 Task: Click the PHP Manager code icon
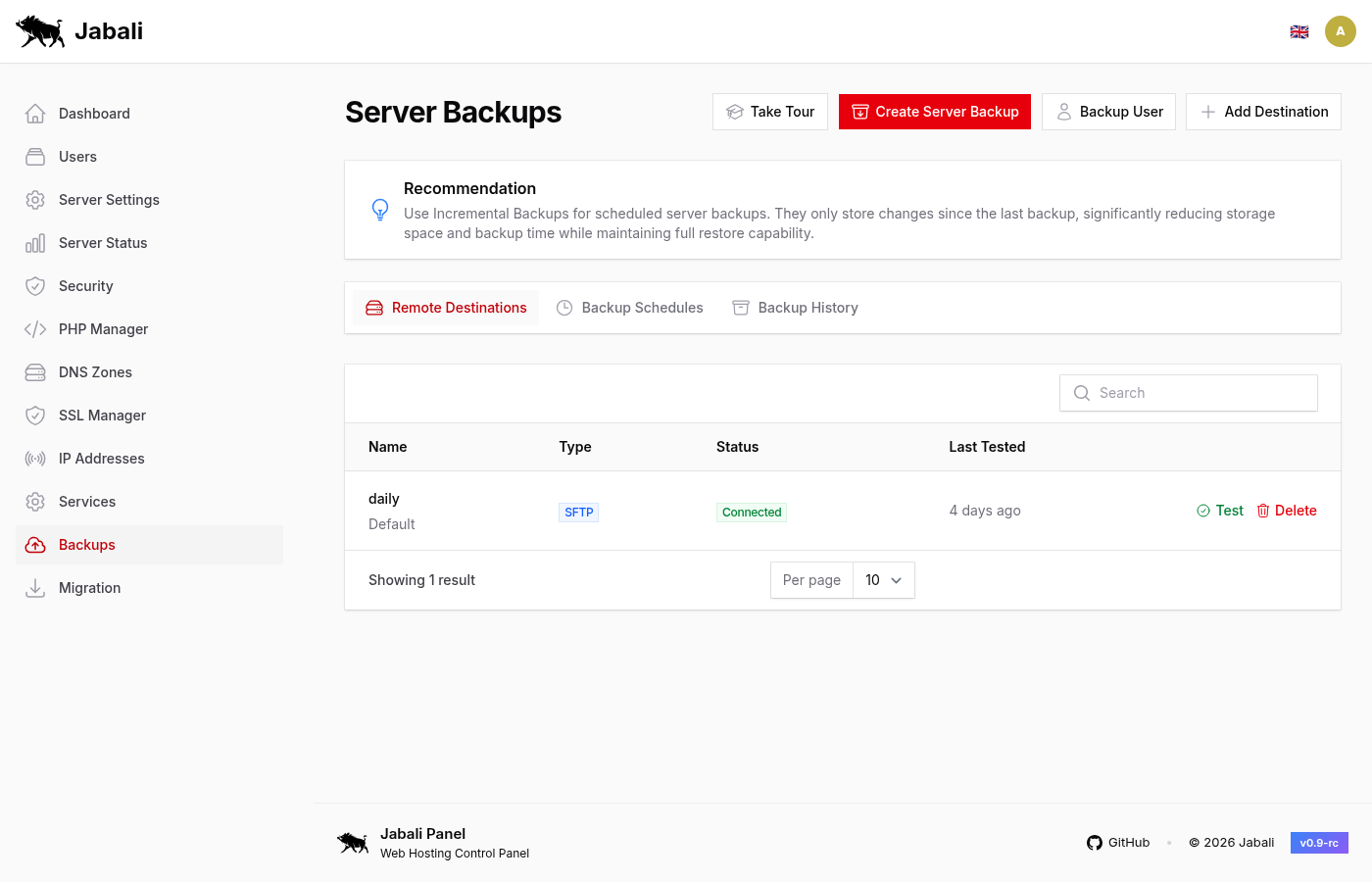tap(35, 329)
